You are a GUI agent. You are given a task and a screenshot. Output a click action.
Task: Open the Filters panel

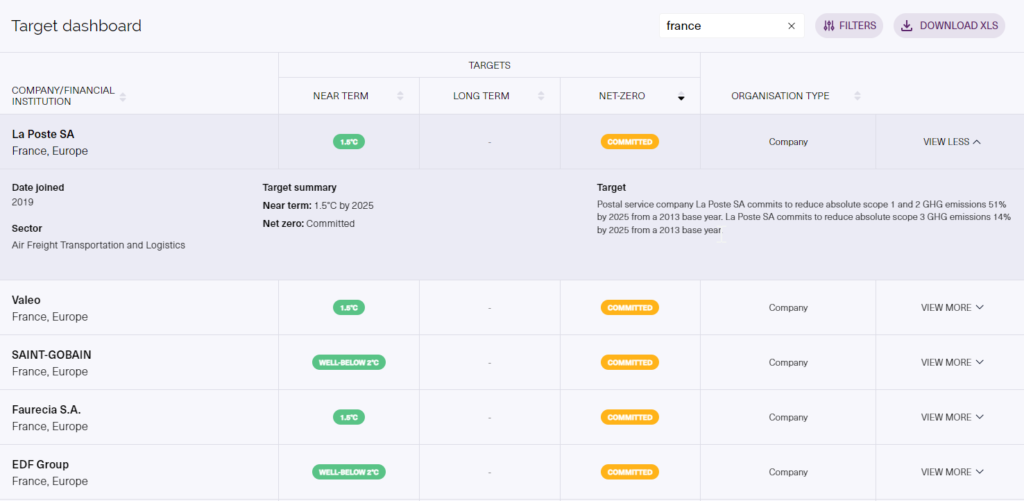tap(849, 26)
